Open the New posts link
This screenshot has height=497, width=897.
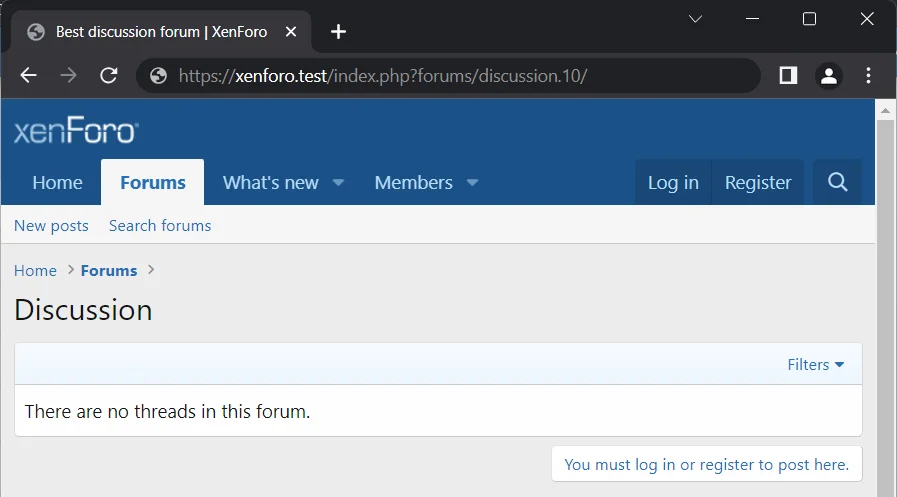pyautogui.click(x=51, y=226)
